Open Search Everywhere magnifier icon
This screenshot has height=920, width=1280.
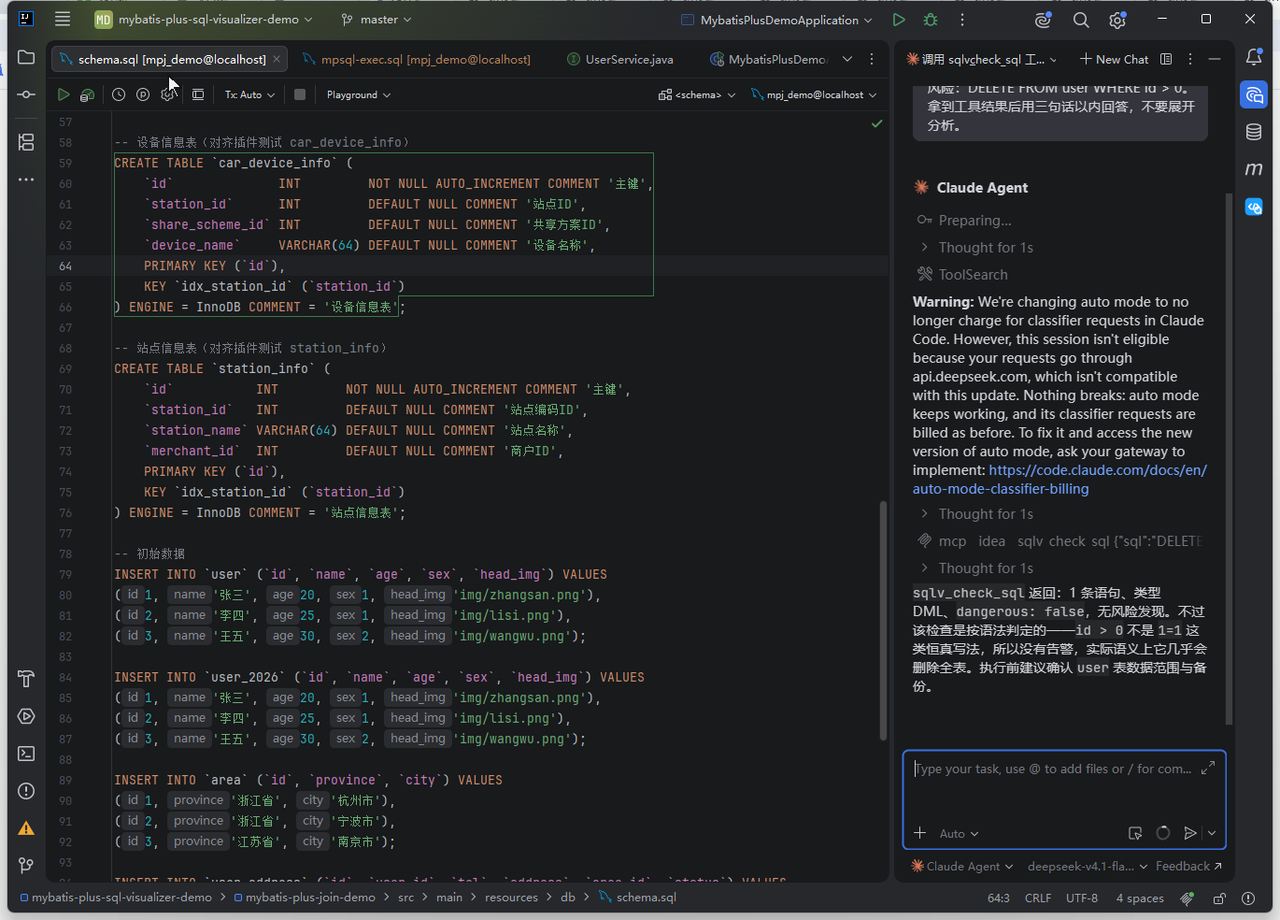[x=1081, y=19]
